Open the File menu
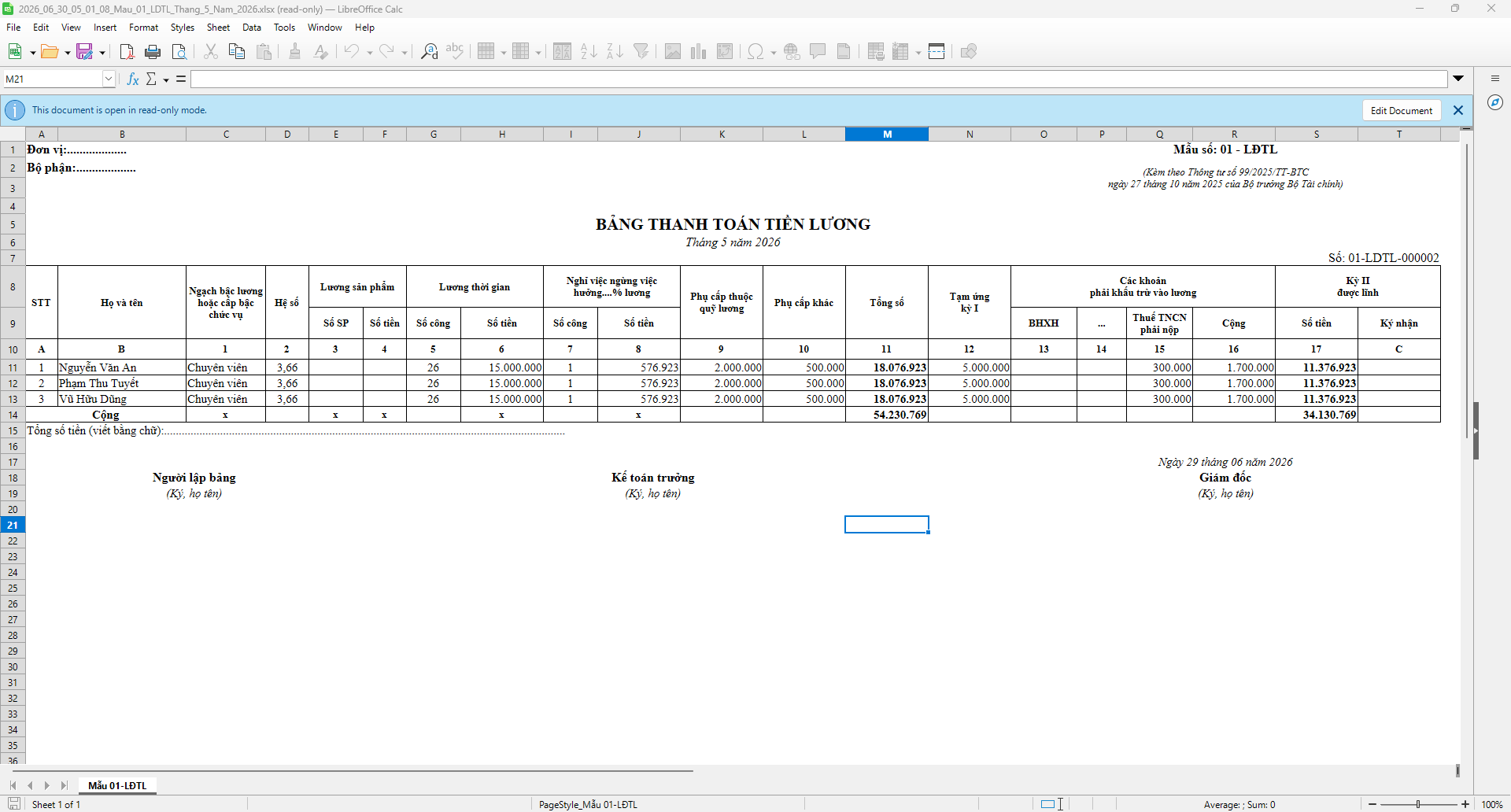Image resolution: width=1511 pixels, height=812 pixels. 13,28
